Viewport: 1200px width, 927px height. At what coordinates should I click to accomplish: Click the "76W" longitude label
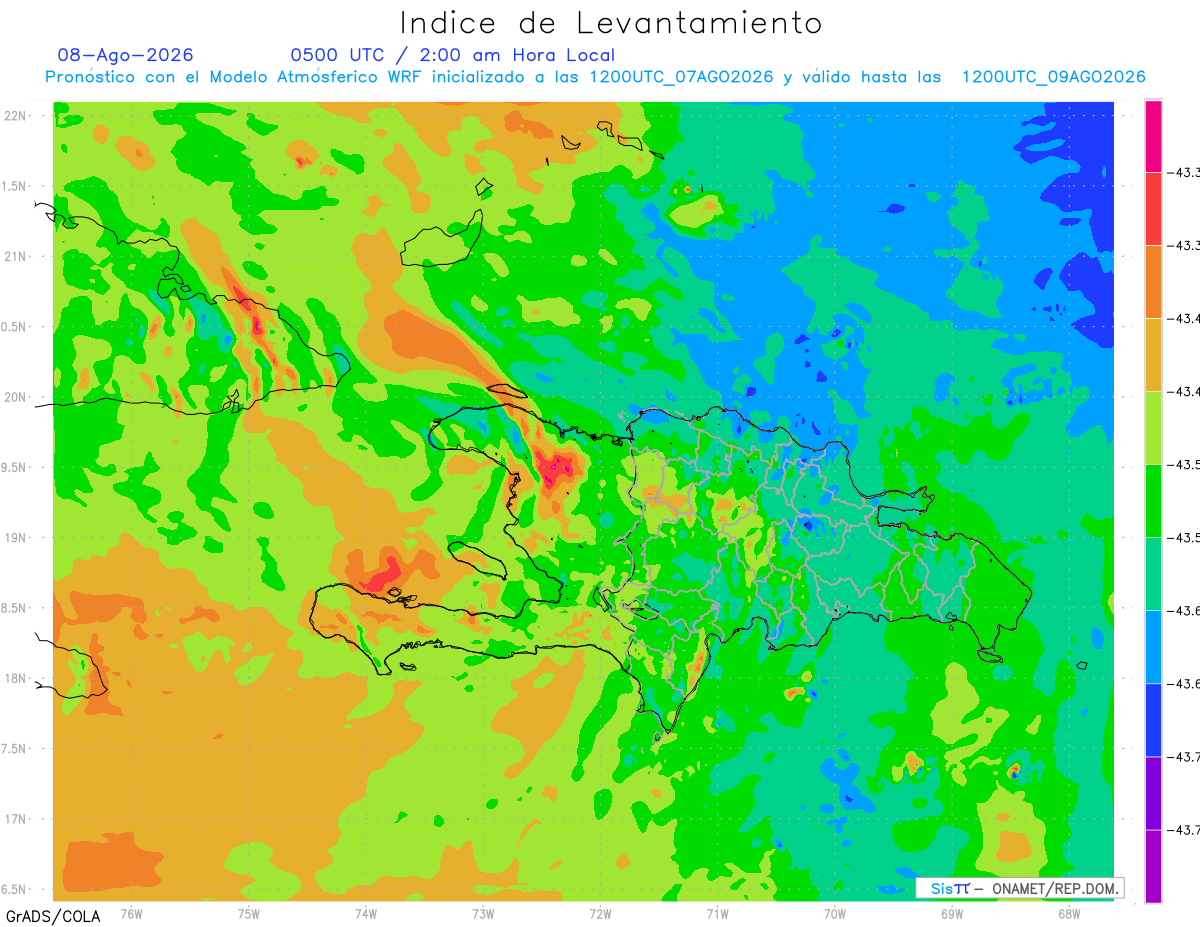click(131, 912)
